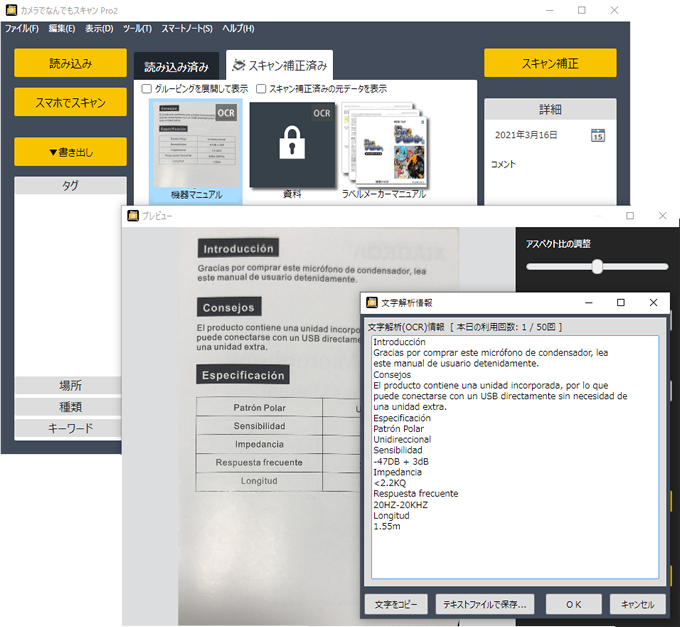Click the 文字をコピー button

click(x=397, y=604)
